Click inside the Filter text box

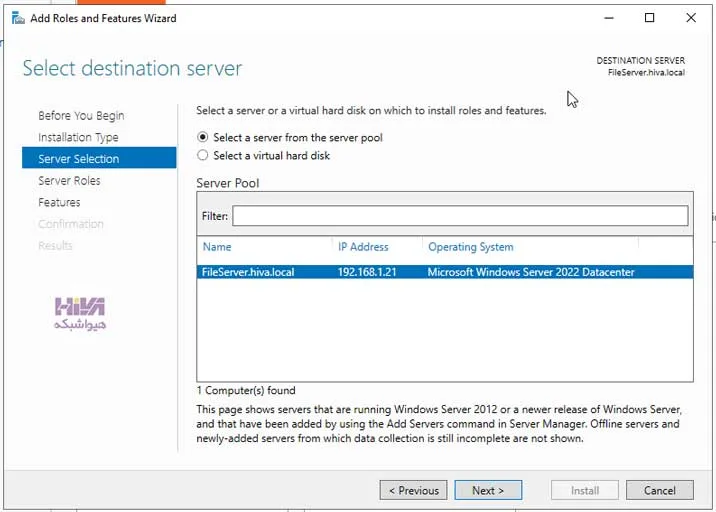tap(460, 216)
